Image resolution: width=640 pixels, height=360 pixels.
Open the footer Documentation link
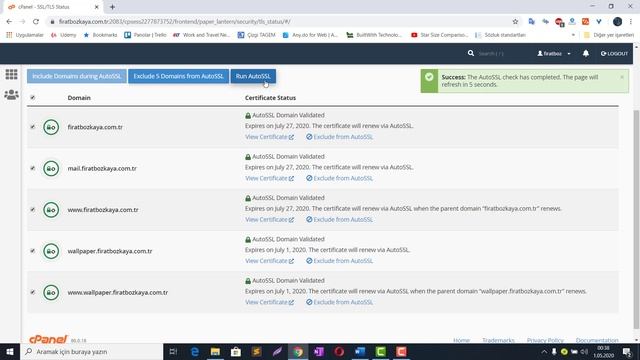[x=597, y=340]
